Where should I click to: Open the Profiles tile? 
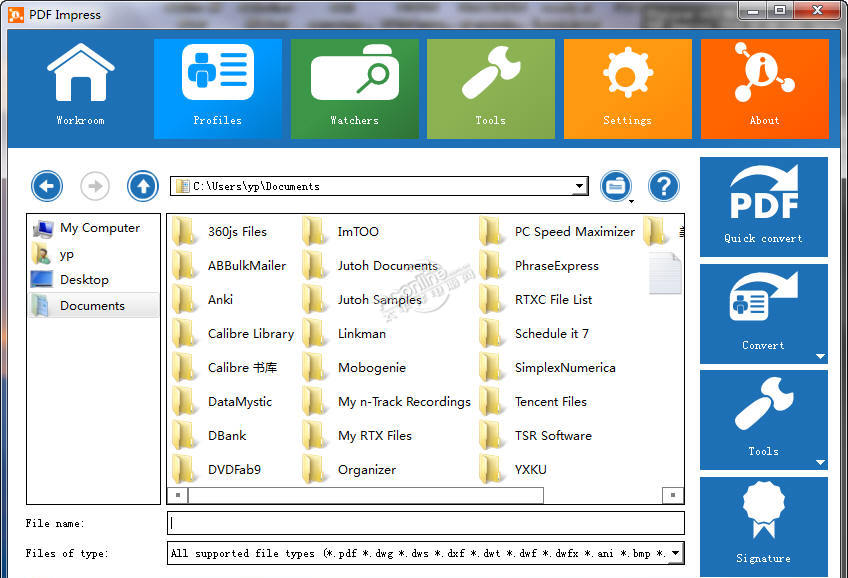(x=217, y=88)
